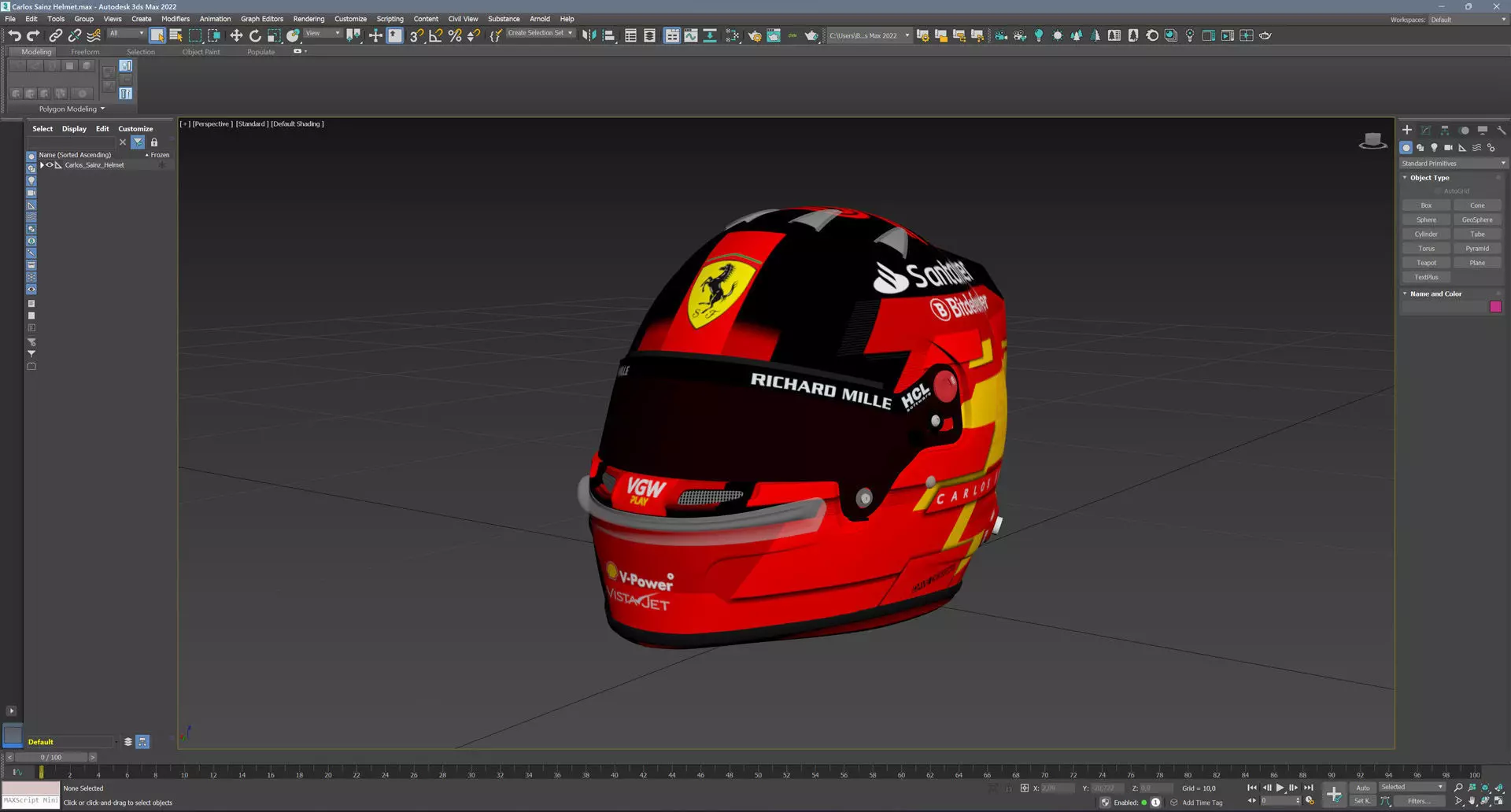
Task: Click the Pan View hand icon
Action: point(1472,801)
